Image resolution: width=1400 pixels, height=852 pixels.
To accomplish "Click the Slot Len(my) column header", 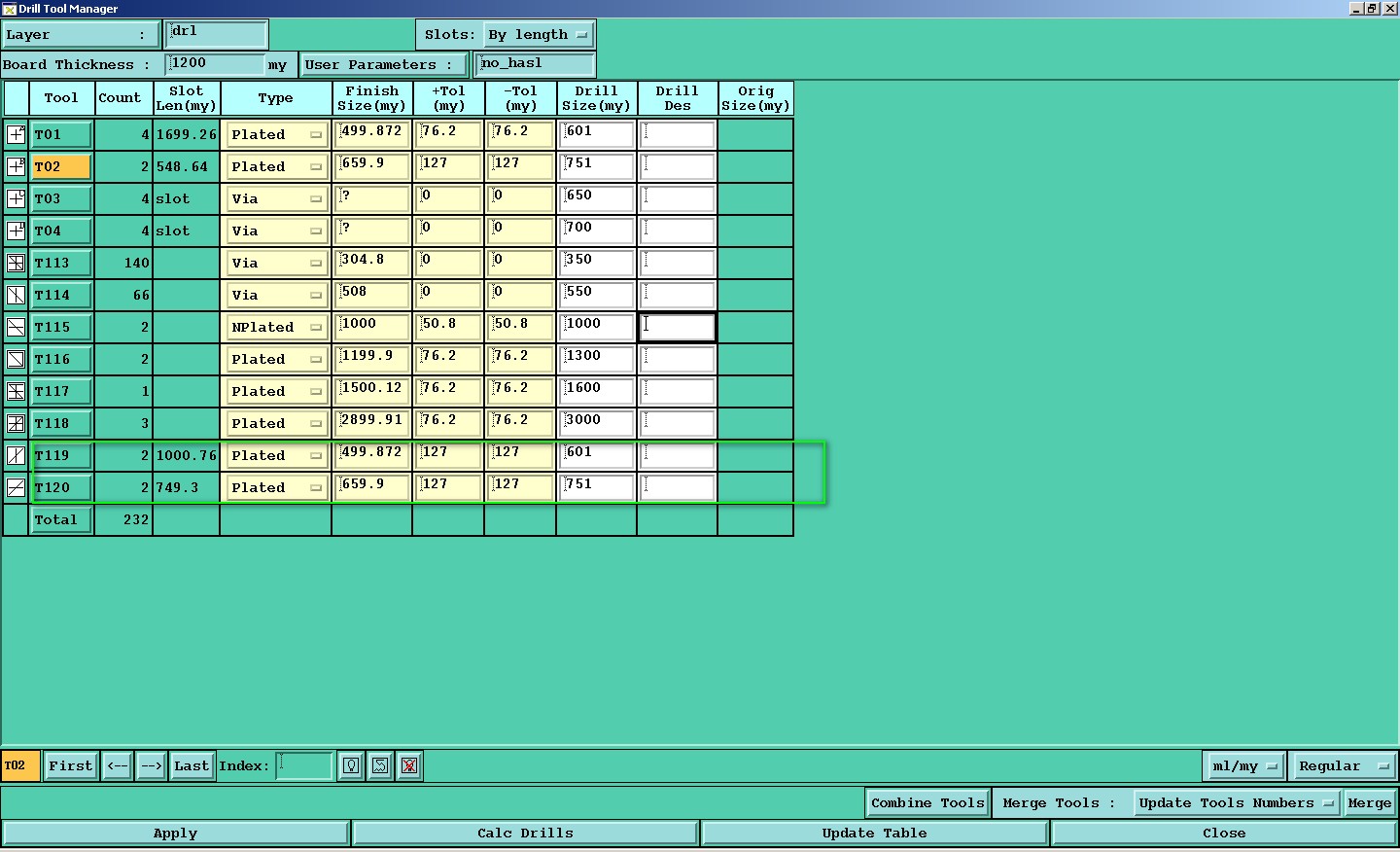I will 186,98.
